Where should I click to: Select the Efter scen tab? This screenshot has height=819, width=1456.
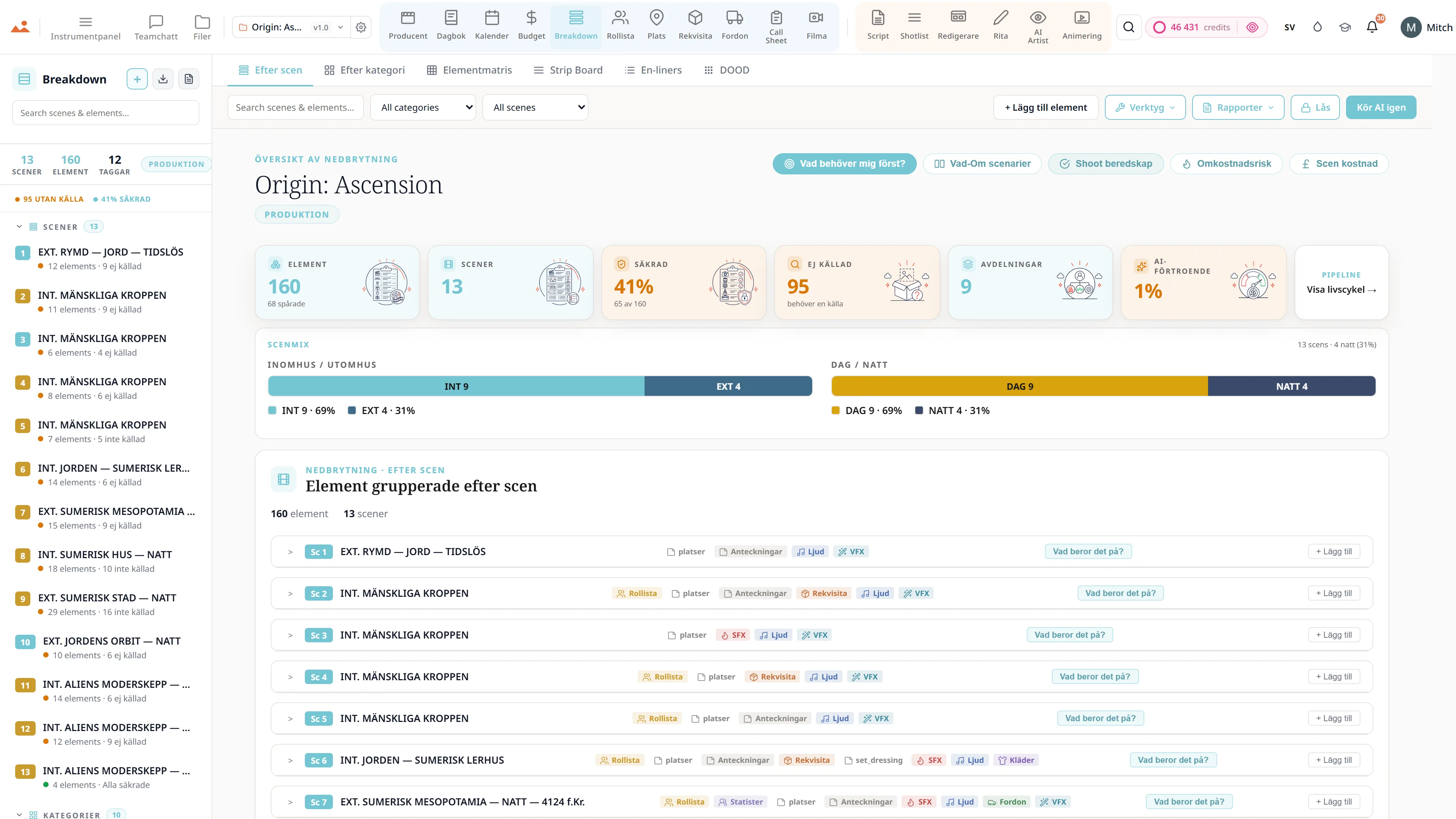270,70
